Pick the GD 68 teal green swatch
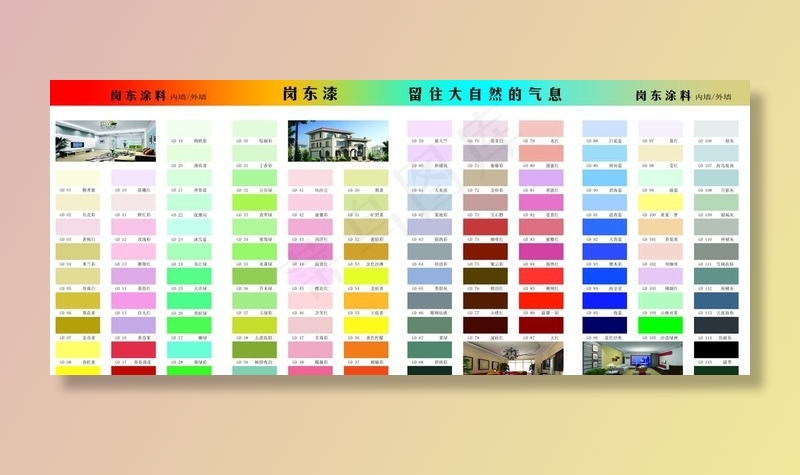Screen dimensions: 800x475 [430, 349]
